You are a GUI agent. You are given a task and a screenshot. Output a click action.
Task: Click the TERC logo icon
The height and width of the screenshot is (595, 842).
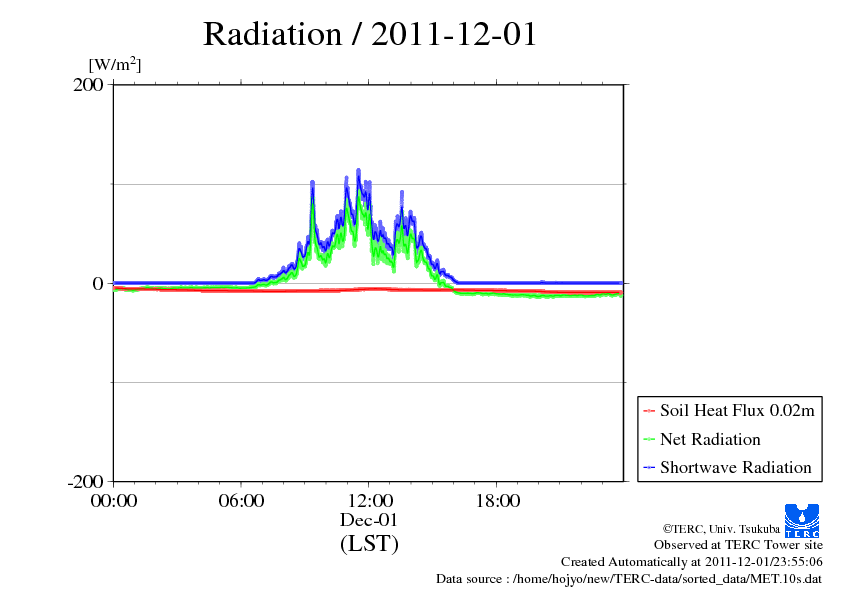click(804, 521)
